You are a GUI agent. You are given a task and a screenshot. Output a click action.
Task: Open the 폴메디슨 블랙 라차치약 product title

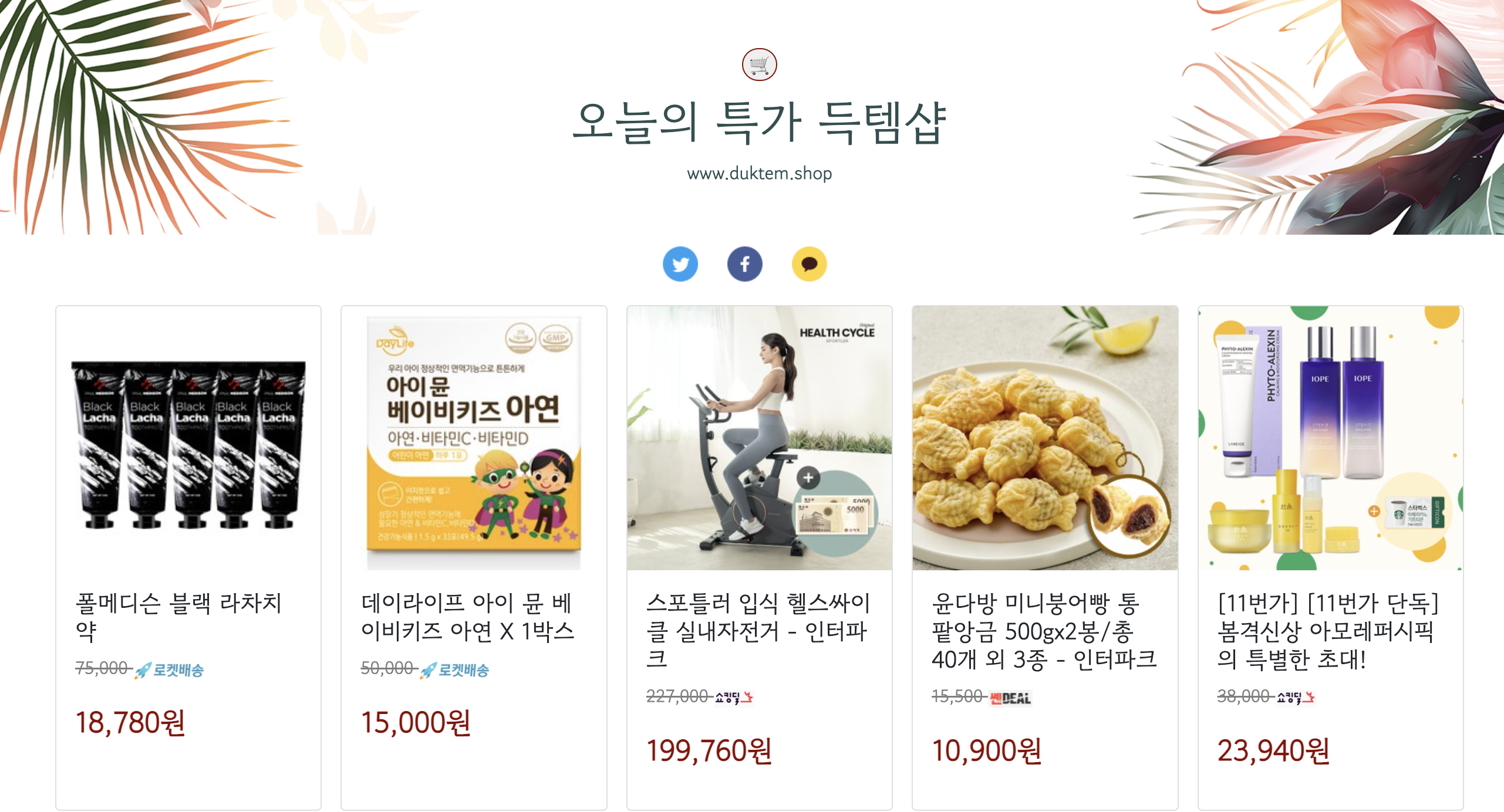(179, 617)
